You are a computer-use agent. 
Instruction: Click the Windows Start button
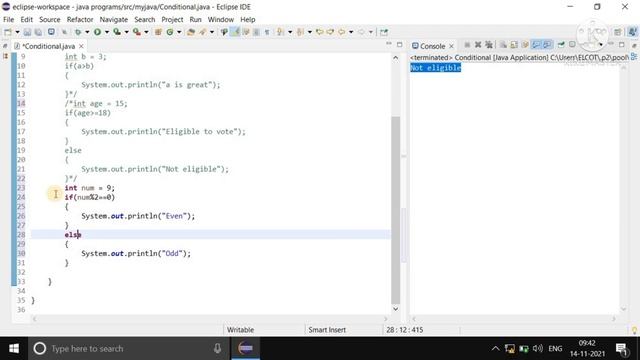click(14, 348)
